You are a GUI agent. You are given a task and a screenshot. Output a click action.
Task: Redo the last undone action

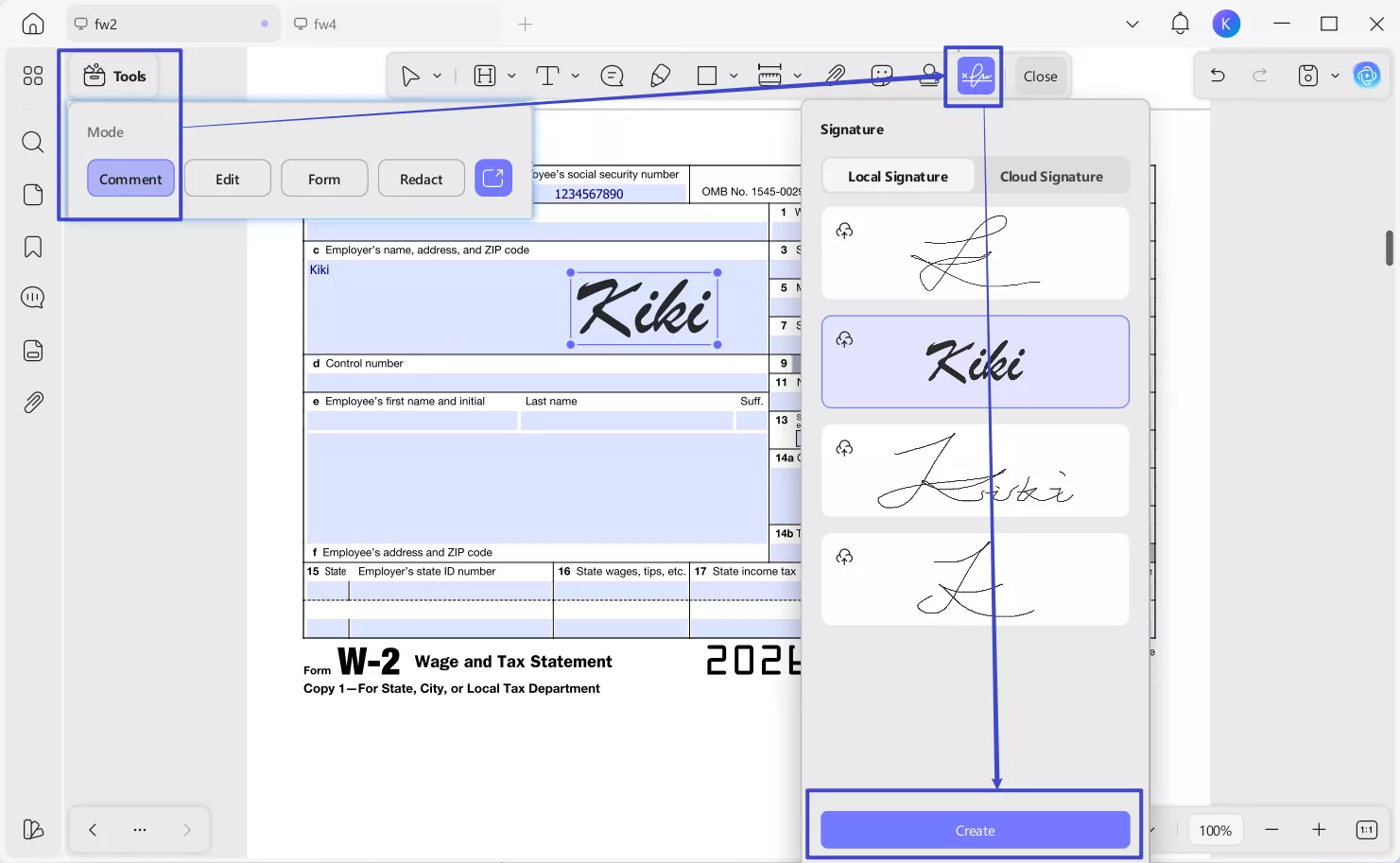[1260, 76]
